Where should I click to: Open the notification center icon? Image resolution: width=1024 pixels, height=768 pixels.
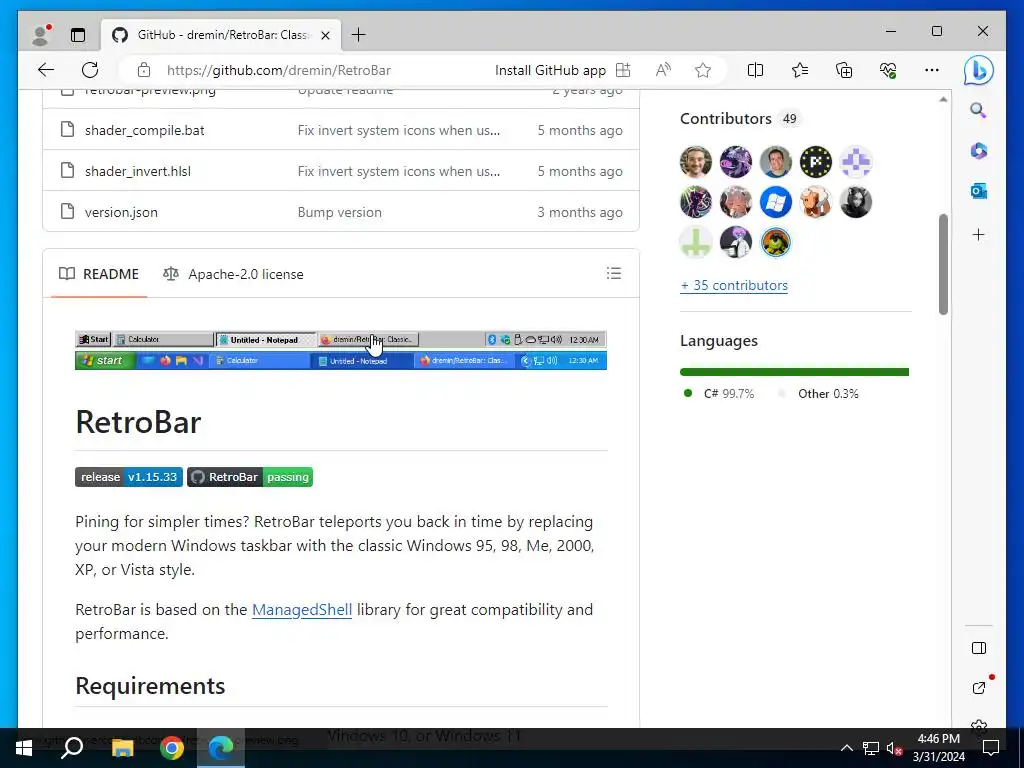991,748
